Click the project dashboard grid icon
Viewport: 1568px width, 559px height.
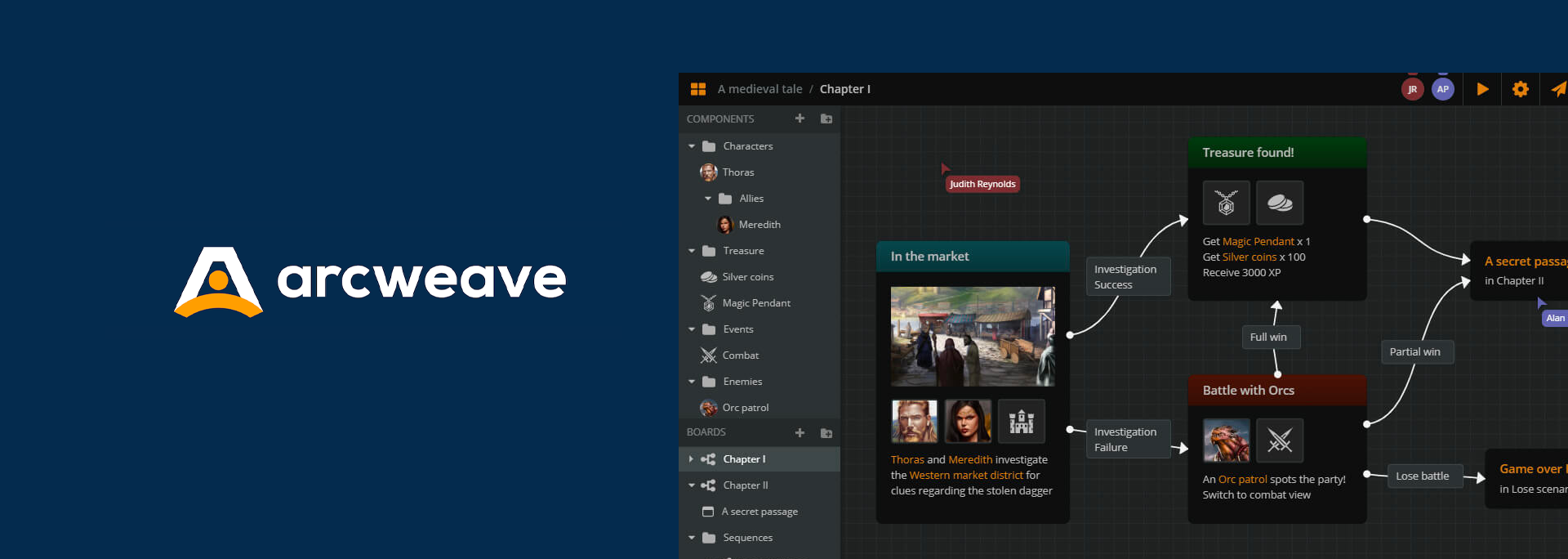tap(697, 89)
